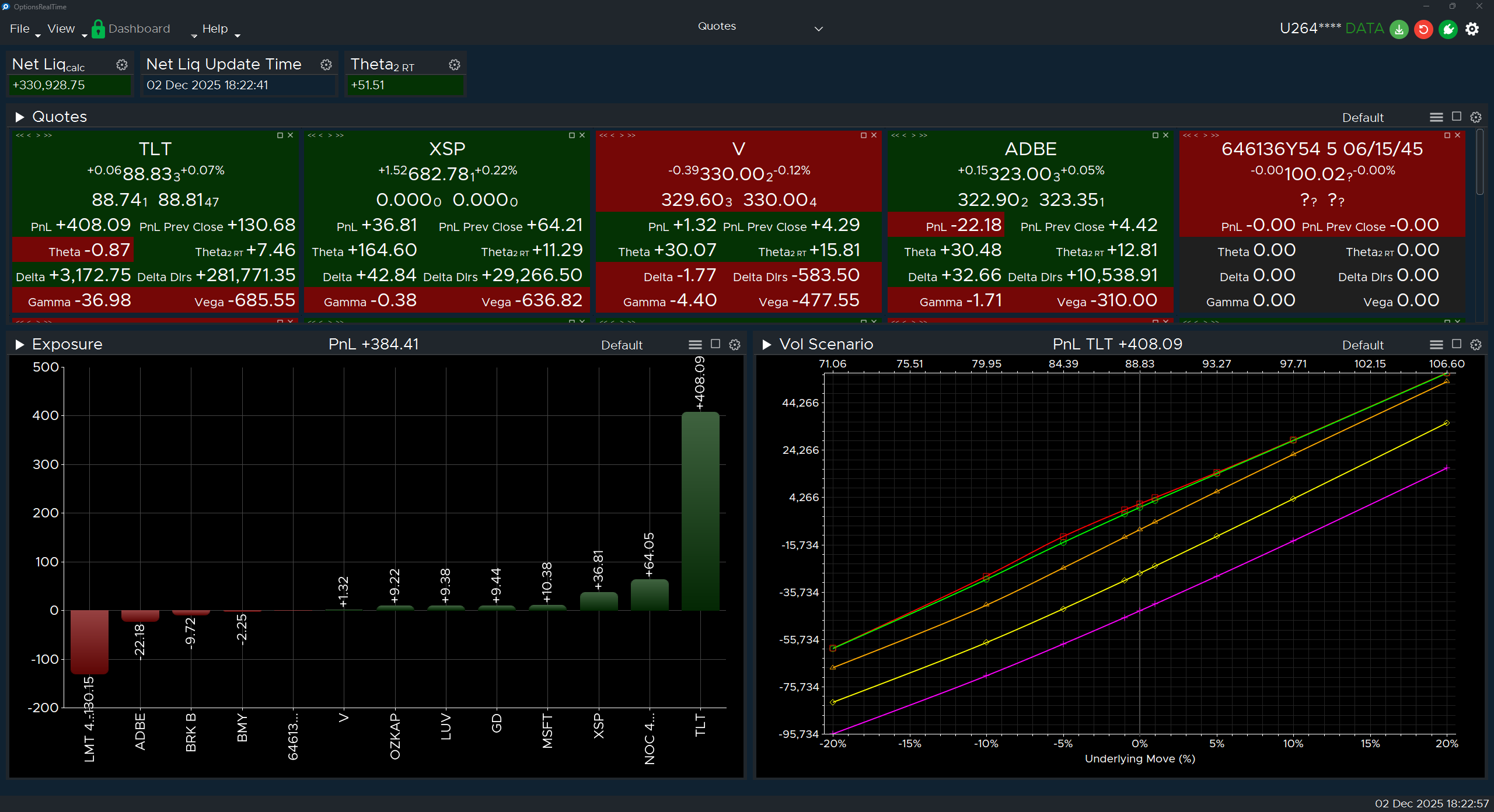Click the green plug connection icon
The width and height of the screenshot is (1494, 812).
pos(1448,29)
